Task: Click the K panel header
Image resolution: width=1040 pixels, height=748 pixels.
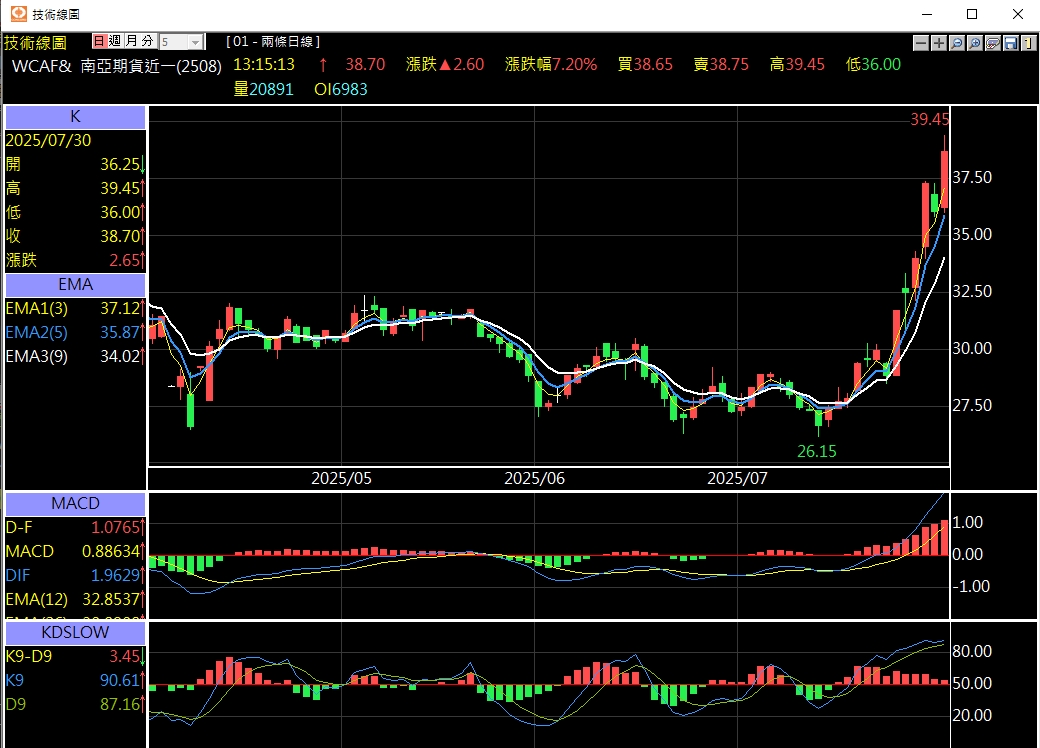Action: 75,117
